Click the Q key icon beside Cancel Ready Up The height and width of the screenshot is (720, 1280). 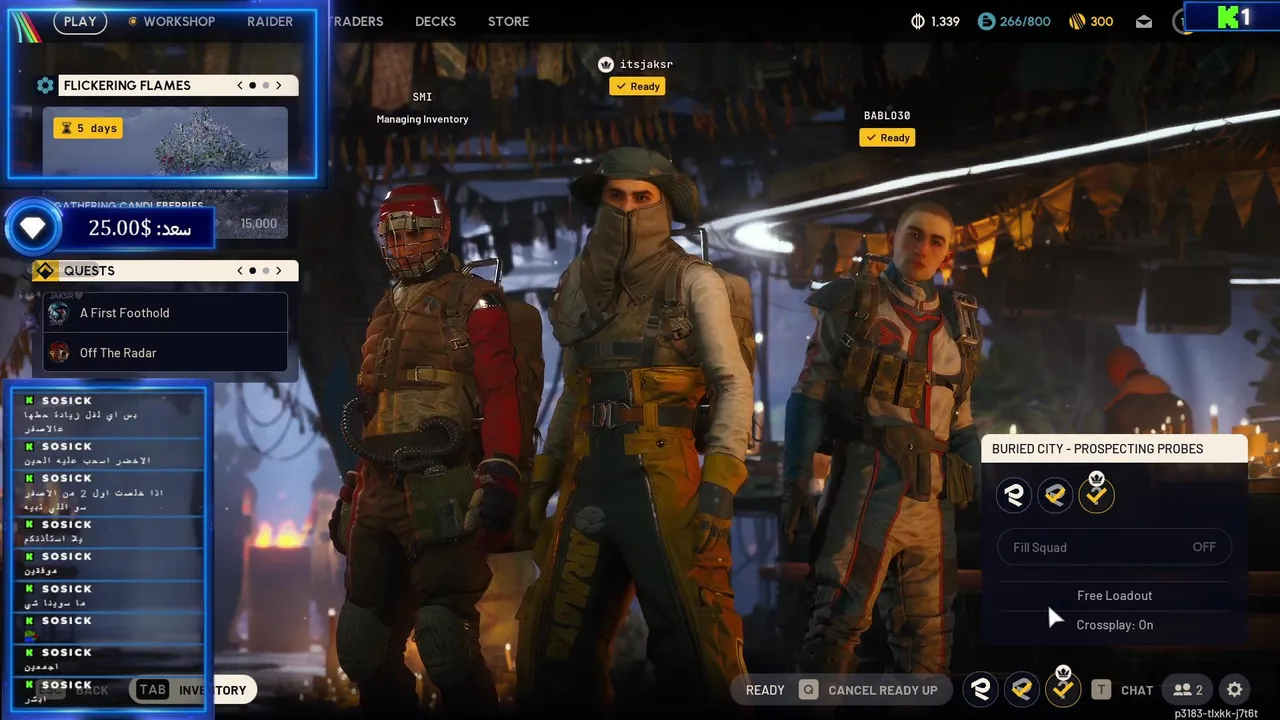808,690
